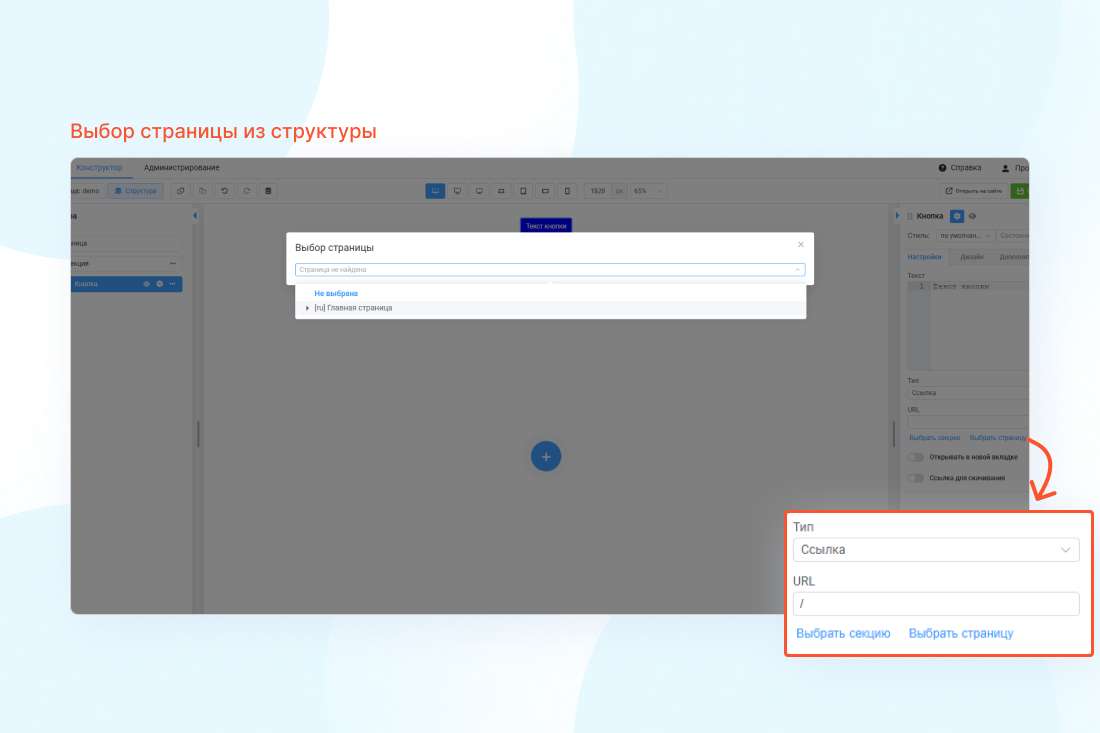Click the gear icon on Кнопка layer row
Image resolution: width=1100 pixels, height=733 pixels.
159,284
